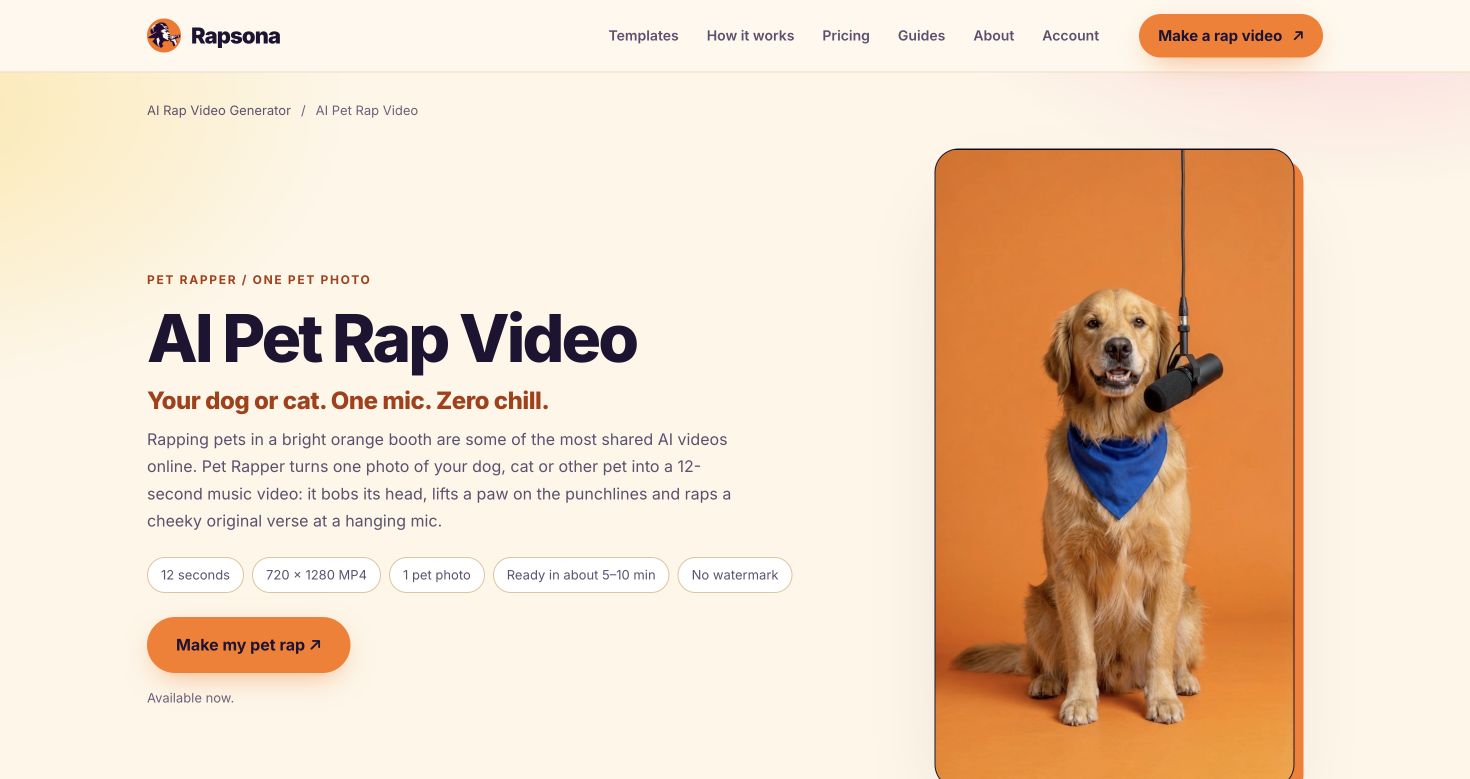1470x779 pixels.
Task: Open the About page
Action: coord(994,36)
